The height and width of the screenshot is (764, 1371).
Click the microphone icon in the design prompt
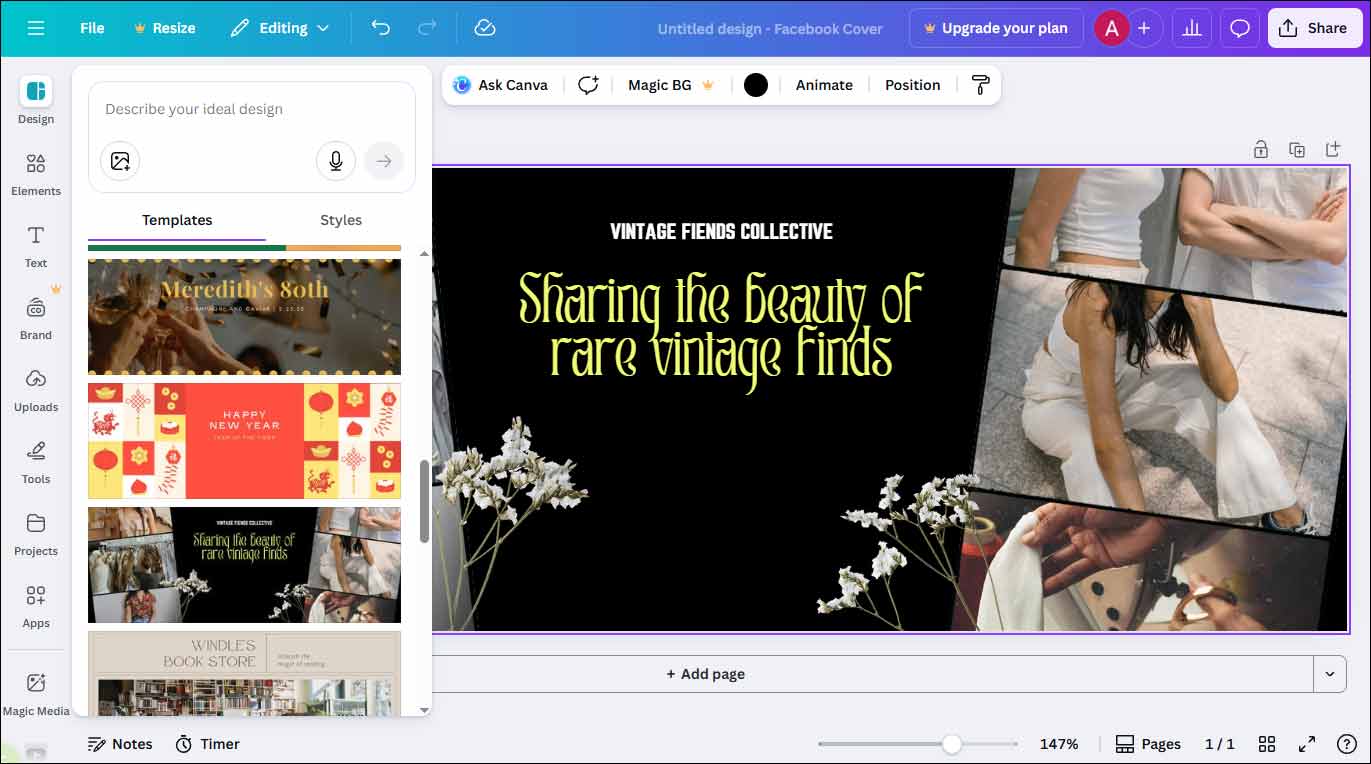pos(335,160)
